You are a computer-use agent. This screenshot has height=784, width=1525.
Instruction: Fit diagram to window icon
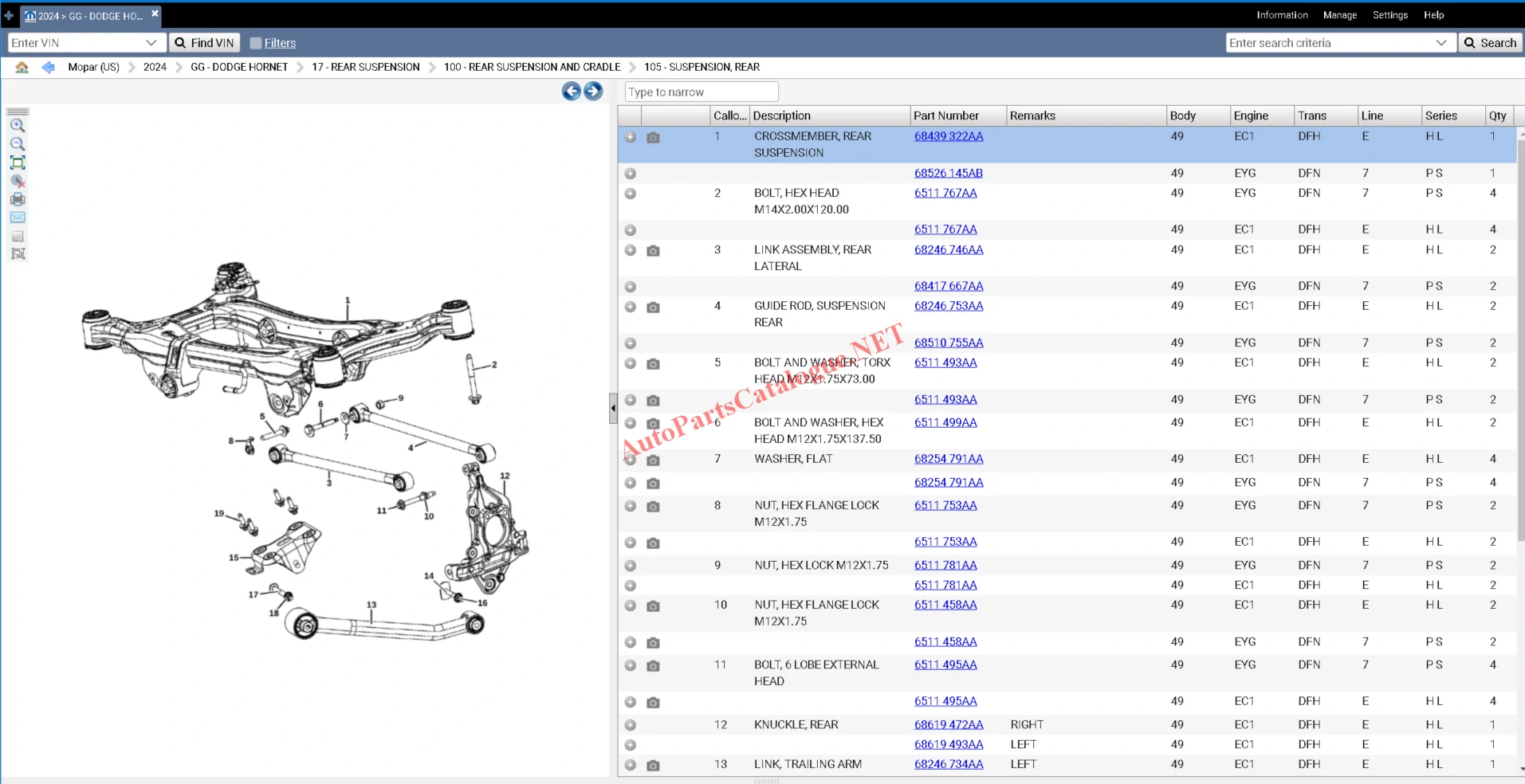(18, 163)
